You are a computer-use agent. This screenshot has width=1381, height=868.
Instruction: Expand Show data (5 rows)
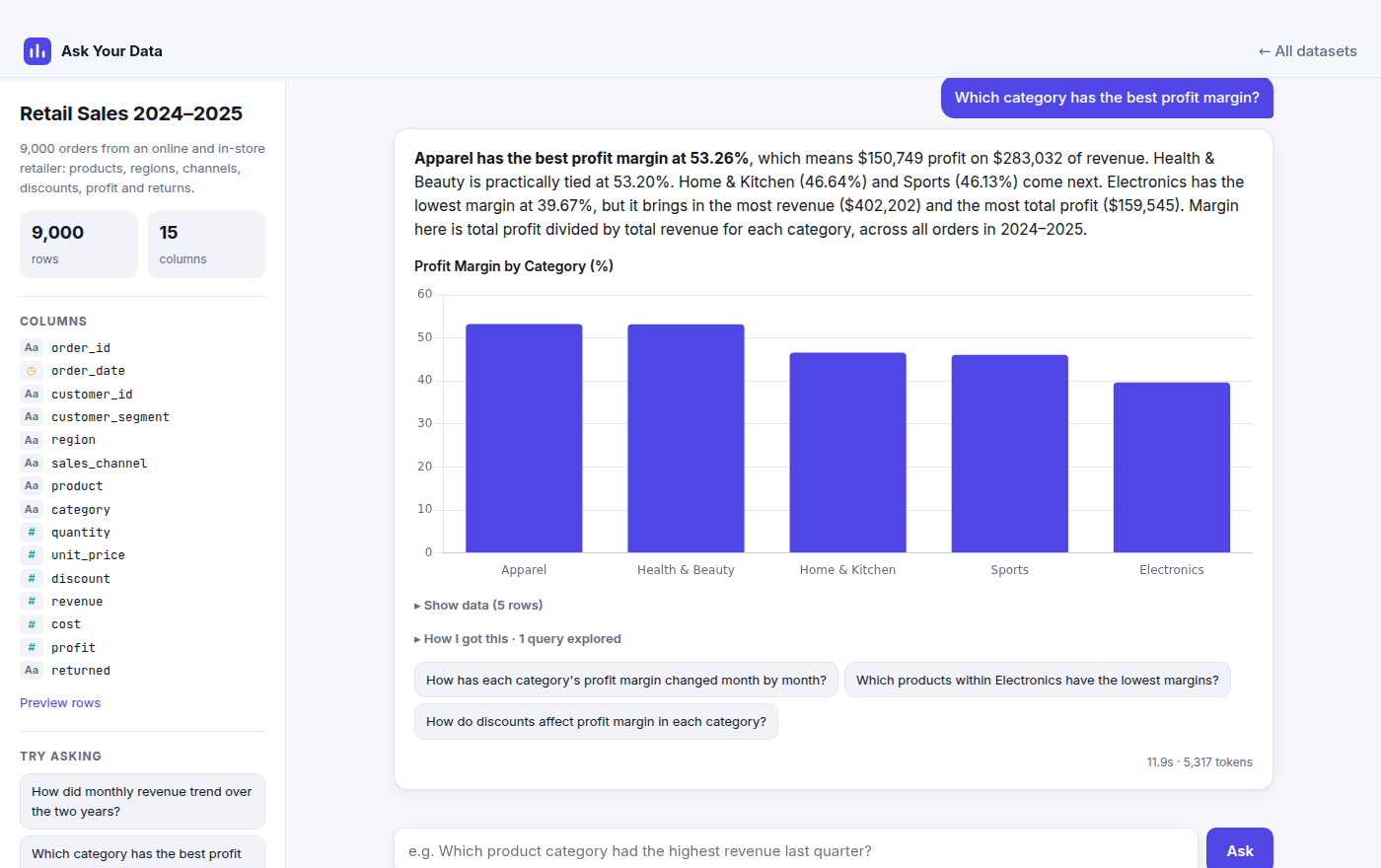478,606
